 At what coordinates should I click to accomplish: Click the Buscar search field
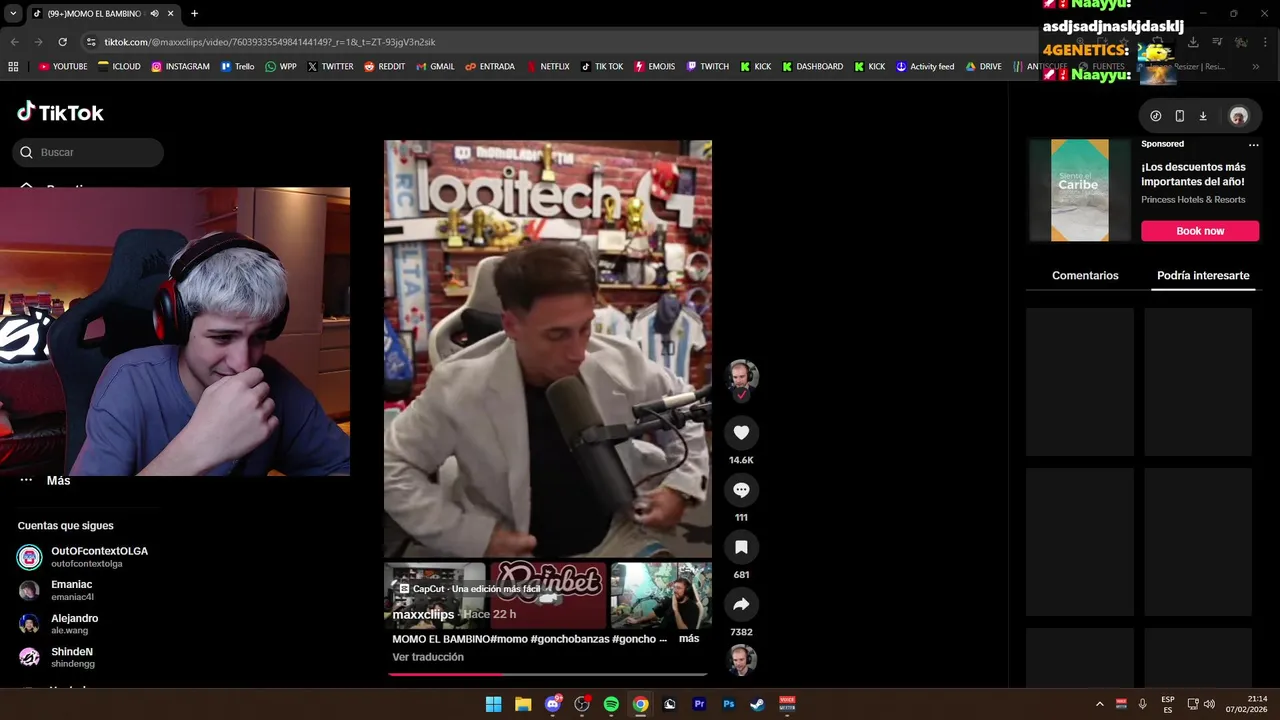88,152
